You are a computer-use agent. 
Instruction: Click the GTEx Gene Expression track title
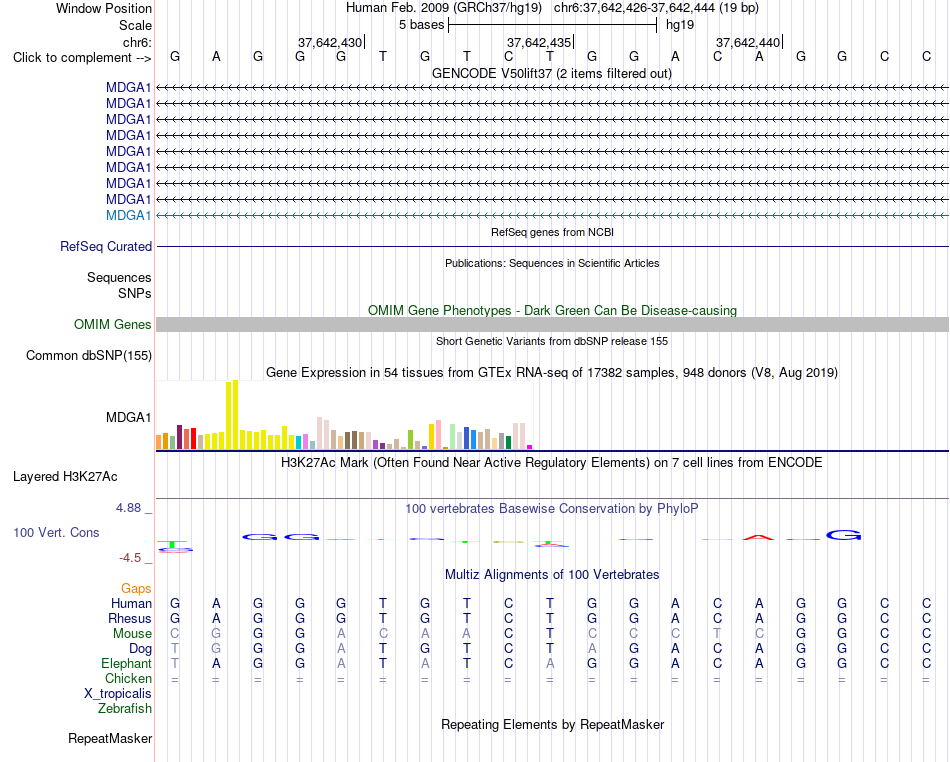552,373
